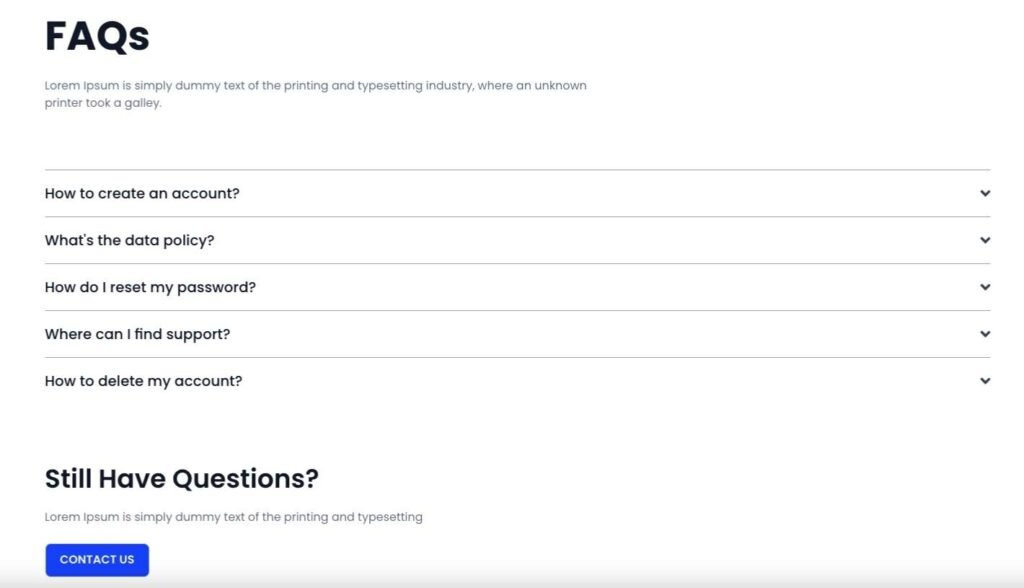Screen dimensions: 1024x588
Task: Click chevron icon beside 'How to create an account?'
Action: (x=985, y=193)
